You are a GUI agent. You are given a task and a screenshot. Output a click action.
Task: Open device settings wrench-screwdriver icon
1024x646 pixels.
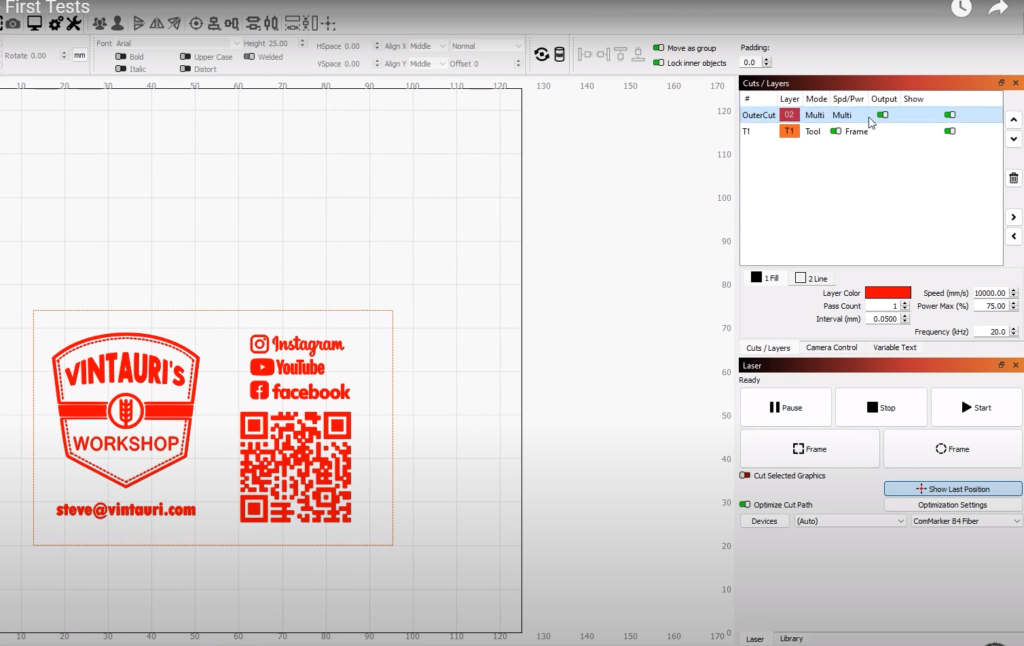coord(73,23)
